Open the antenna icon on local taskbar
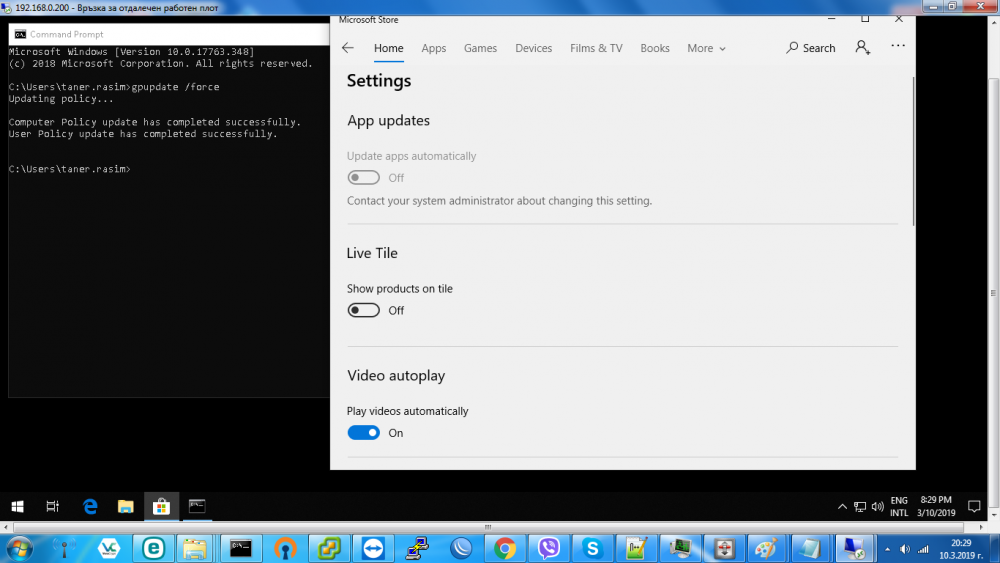The width and height of the screenshot is (1000, 563). [x=64, y=548]
